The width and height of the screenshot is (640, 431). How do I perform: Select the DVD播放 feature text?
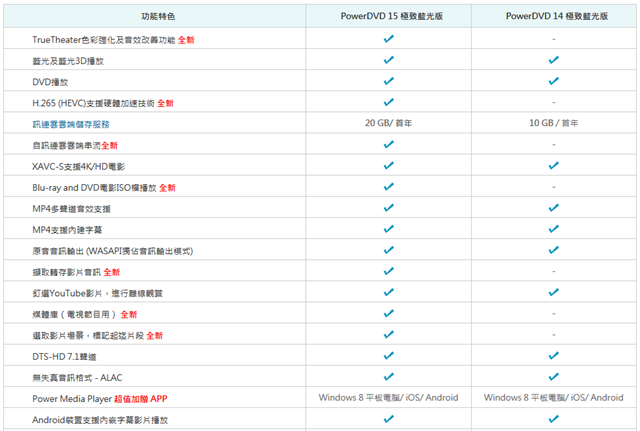(x=50, y=82)
